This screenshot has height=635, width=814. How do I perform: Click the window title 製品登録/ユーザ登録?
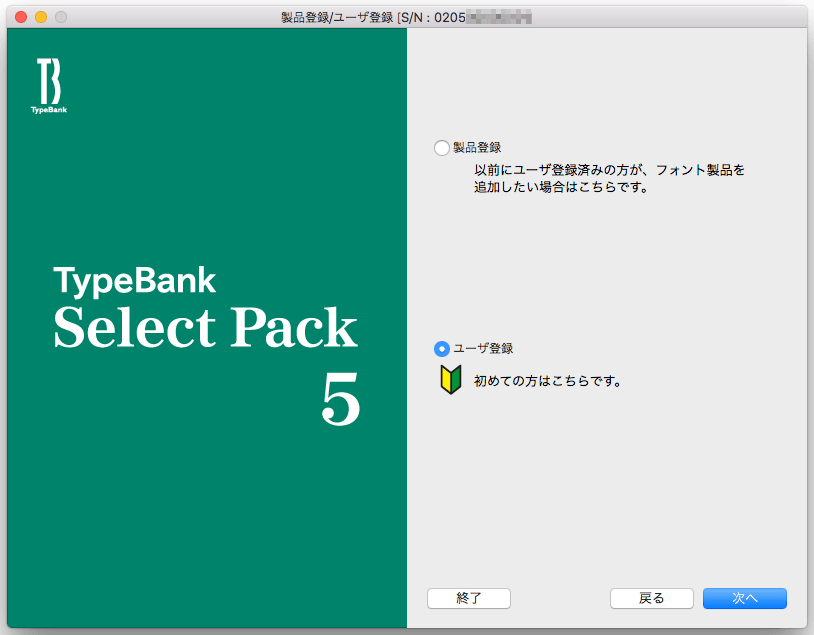(x=337, y=18)
